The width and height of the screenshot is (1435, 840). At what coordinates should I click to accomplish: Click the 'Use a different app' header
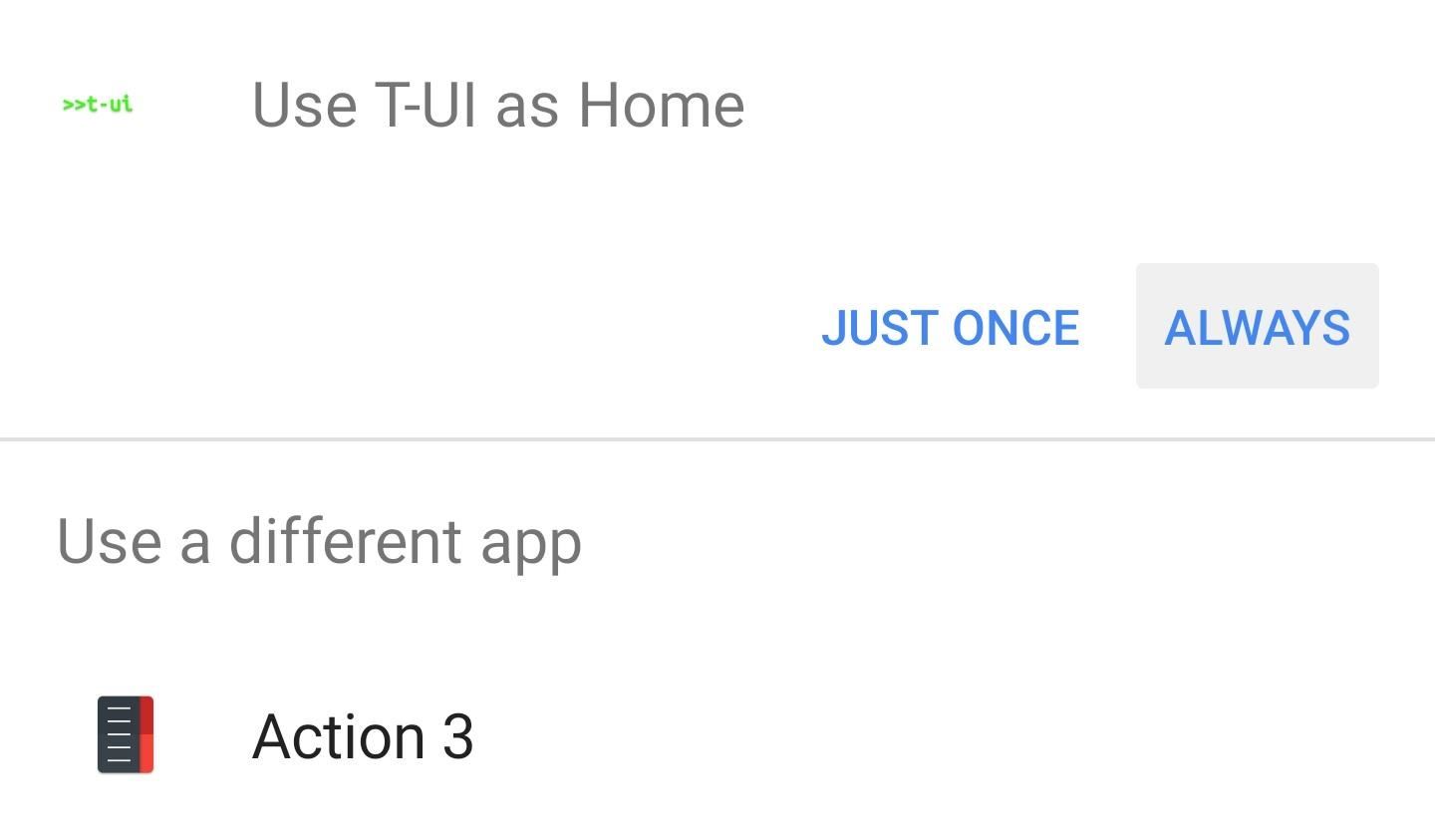319,542
